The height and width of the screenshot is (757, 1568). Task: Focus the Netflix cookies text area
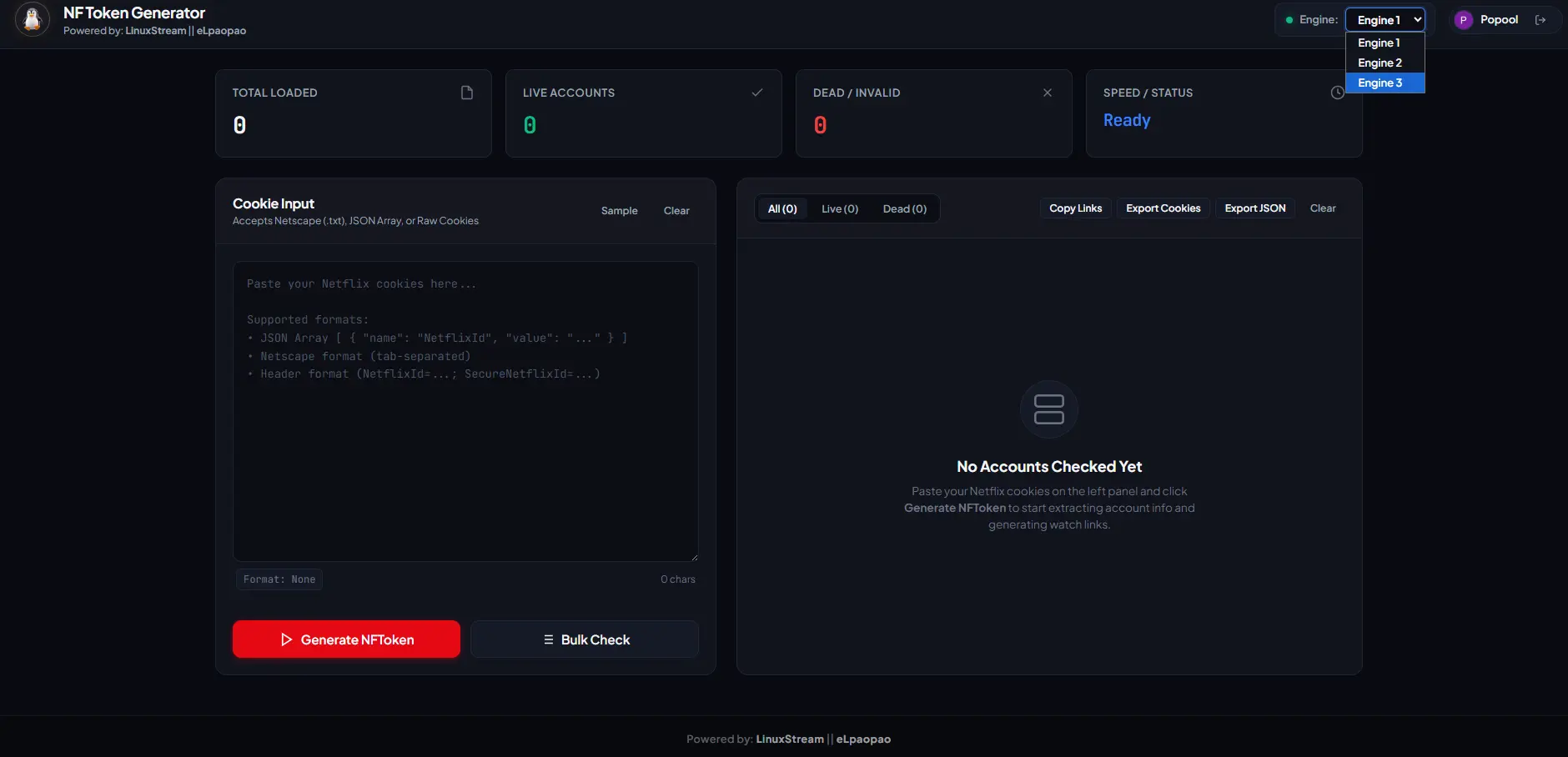465,411
